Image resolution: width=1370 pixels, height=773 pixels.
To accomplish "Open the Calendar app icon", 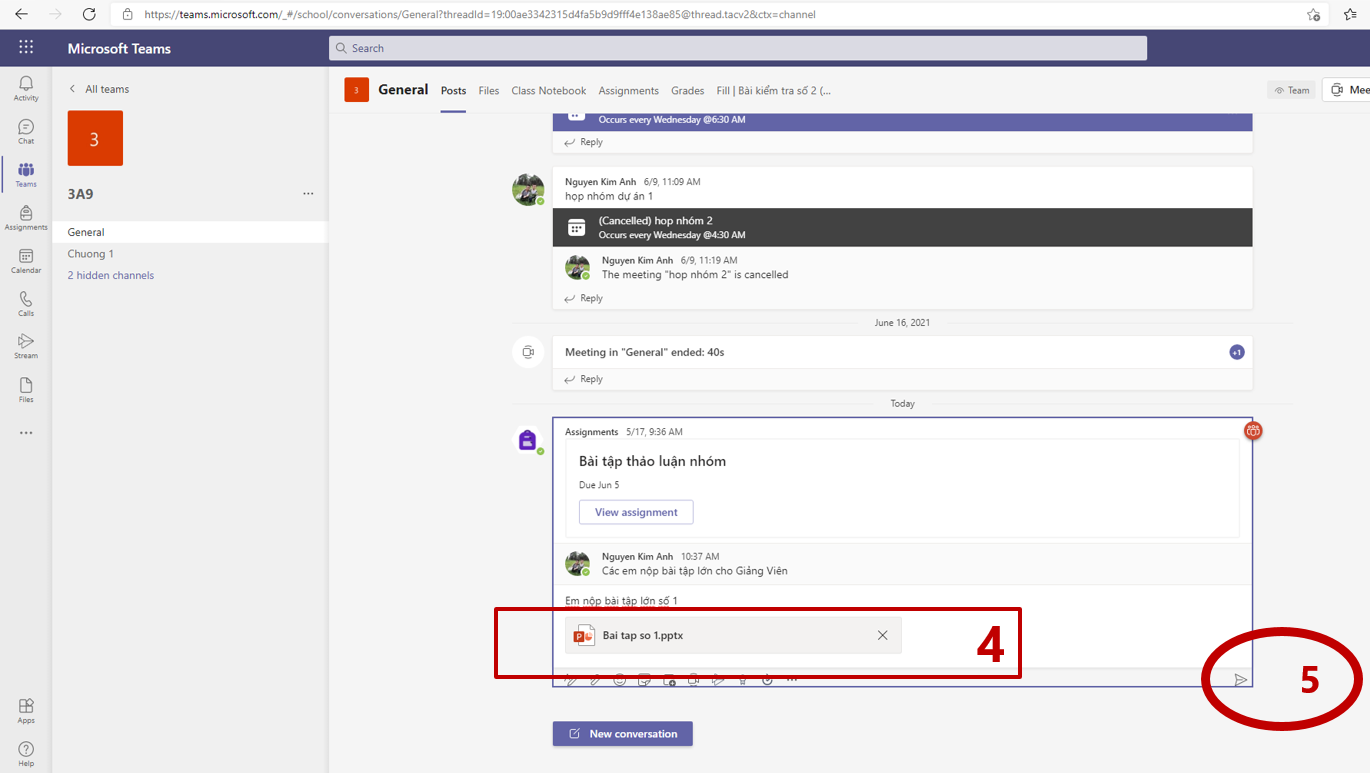I will tap(26, 261).
